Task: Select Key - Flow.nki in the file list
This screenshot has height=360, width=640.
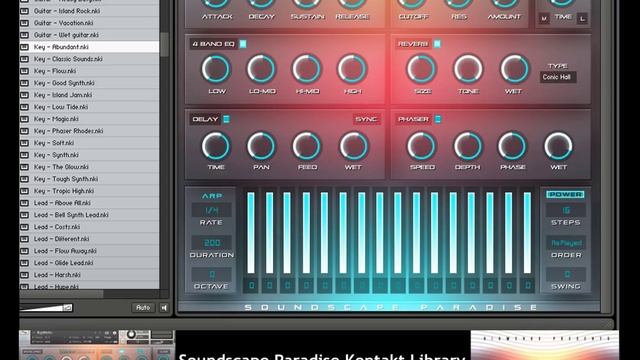Action: pos(89,71)
